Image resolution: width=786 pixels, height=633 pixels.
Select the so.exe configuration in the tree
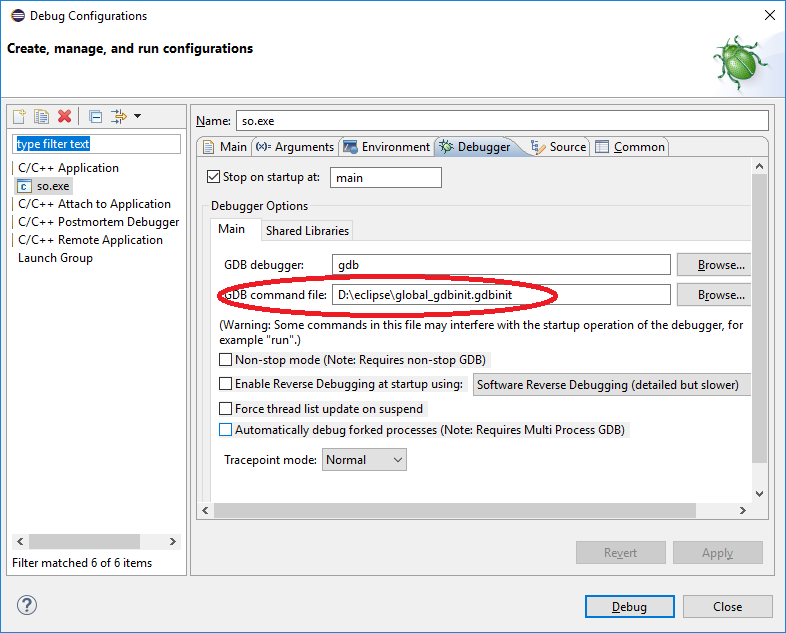[53, 186]
